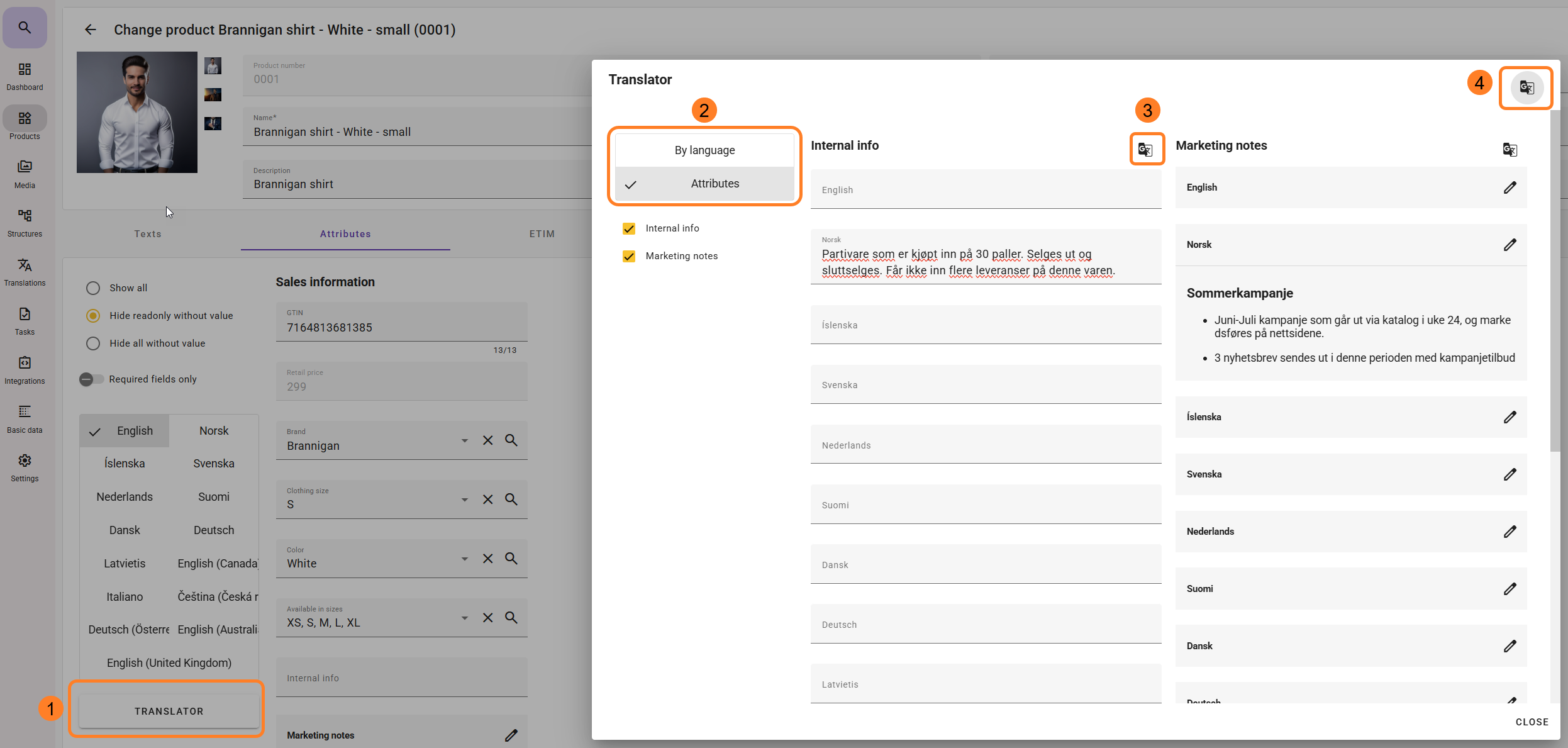Edit the Norsk marketing notes with the pencil icon
The width and height of the screenshot is (1568, 748).
click(x=1510, y=245)
